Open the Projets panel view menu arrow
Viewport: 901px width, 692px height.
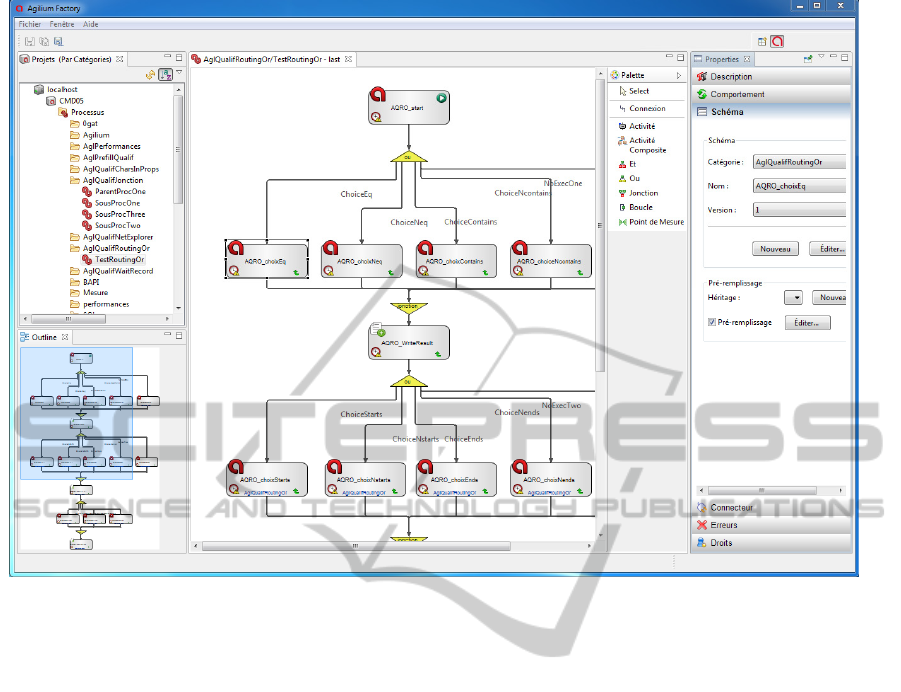click(x=179, y=73)
